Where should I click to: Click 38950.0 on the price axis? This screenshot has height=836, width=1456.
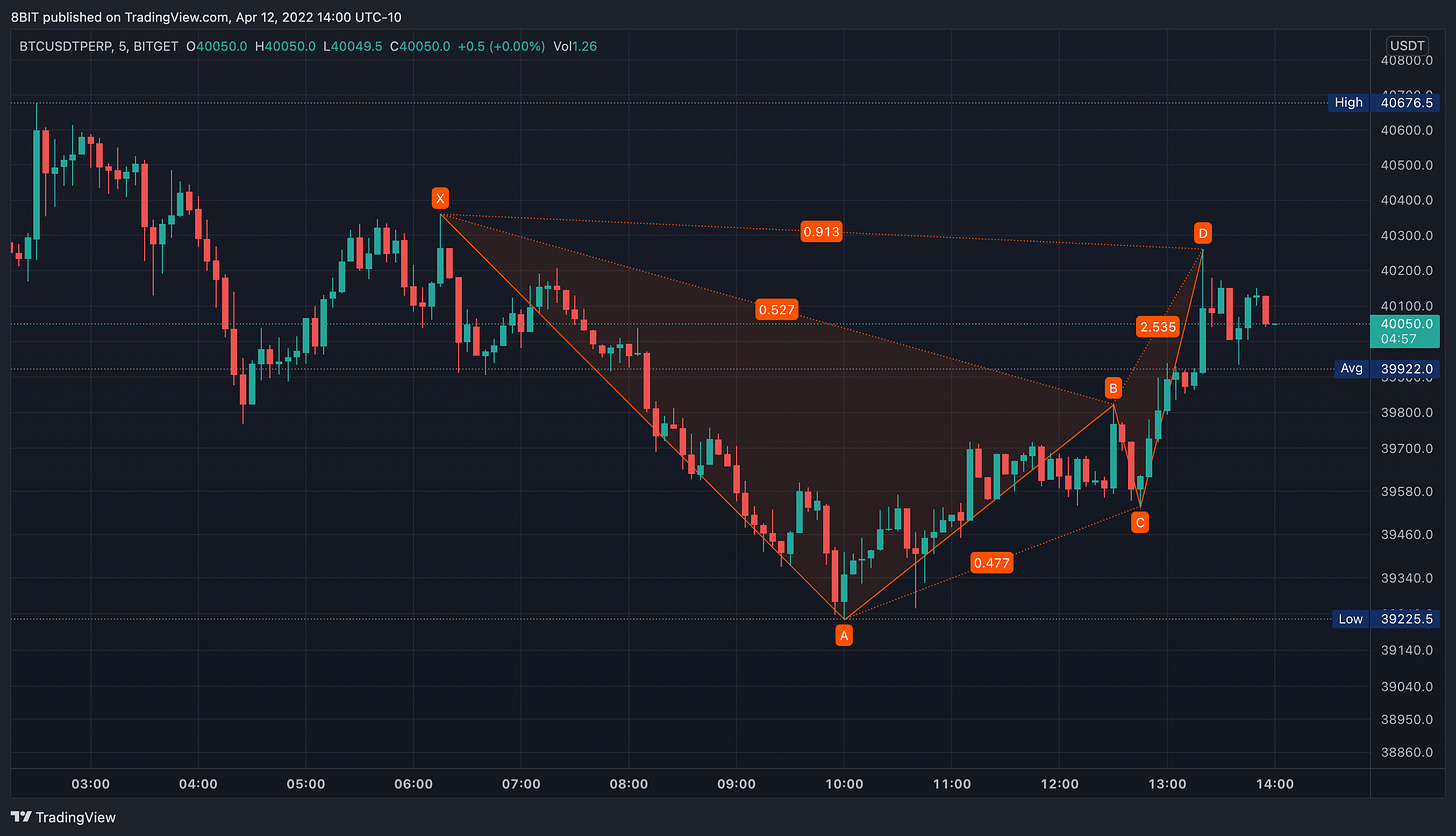[x=1406, y=719]
